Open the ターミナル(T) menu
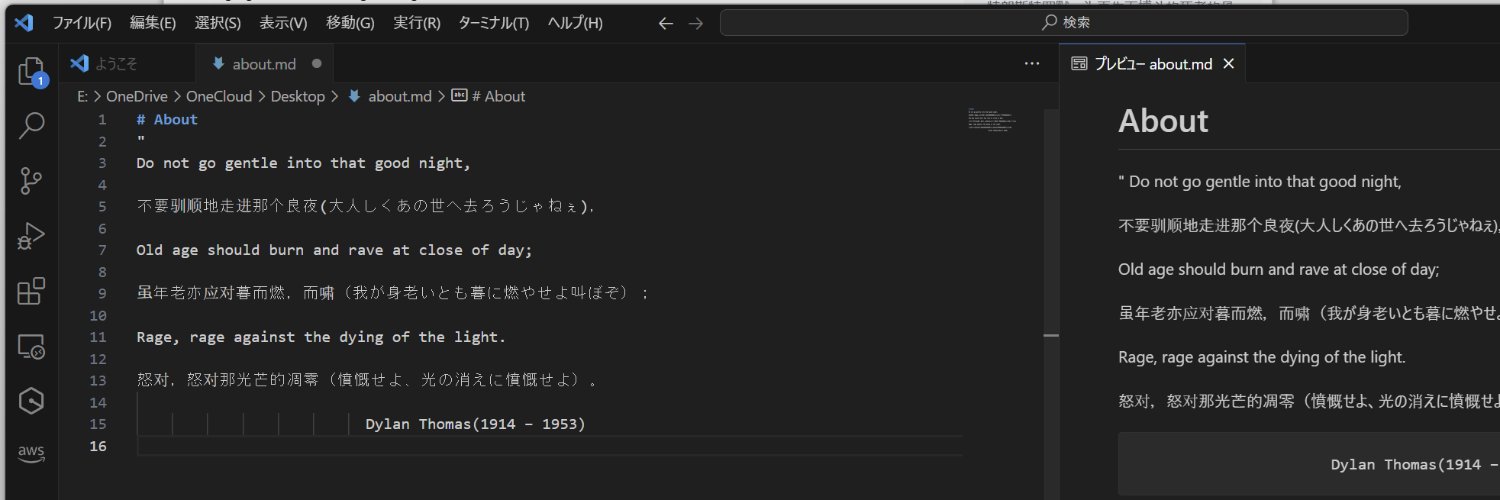Image resolution: width=1500 pixels, height=500 pixels. tap(494, 22)
